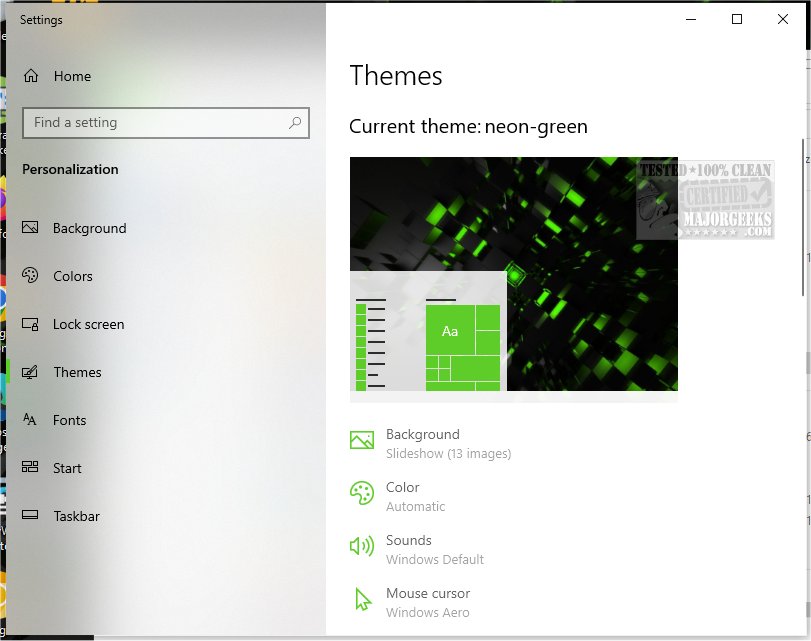Click the Lock screen sidebar icon
This screenshot has width=811, height=641.
pyautogui.click(x=31, y=324)
